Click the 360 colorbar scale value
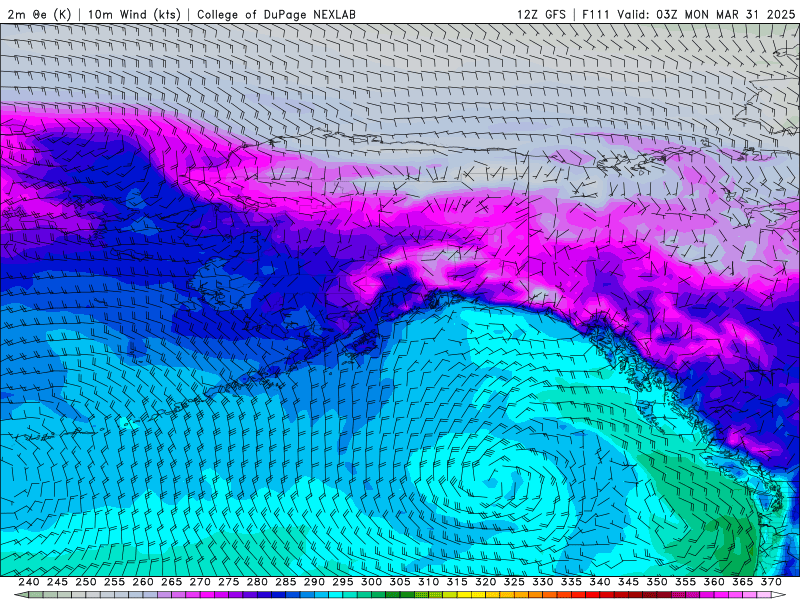Image resolution: width=800 pixels, height=600 pixels. (714, 582)
